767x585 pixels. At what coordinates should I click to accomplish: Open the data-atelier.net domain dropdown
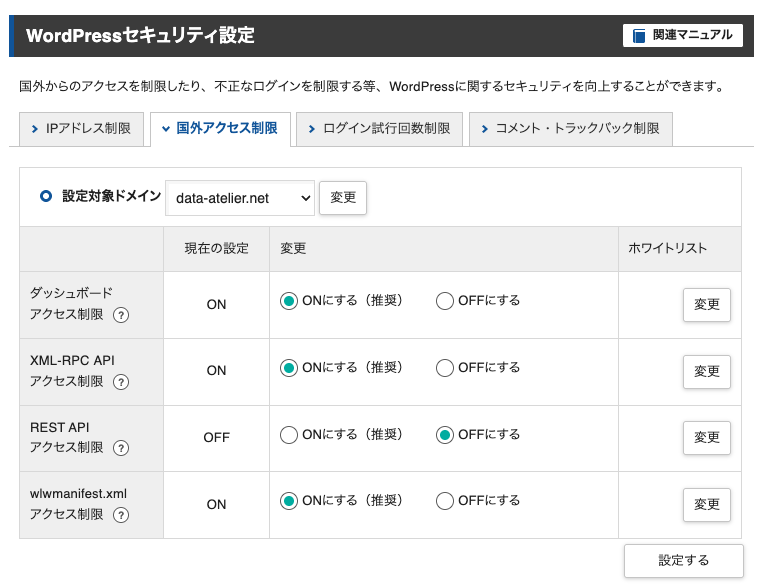click(x=240, y=198)
